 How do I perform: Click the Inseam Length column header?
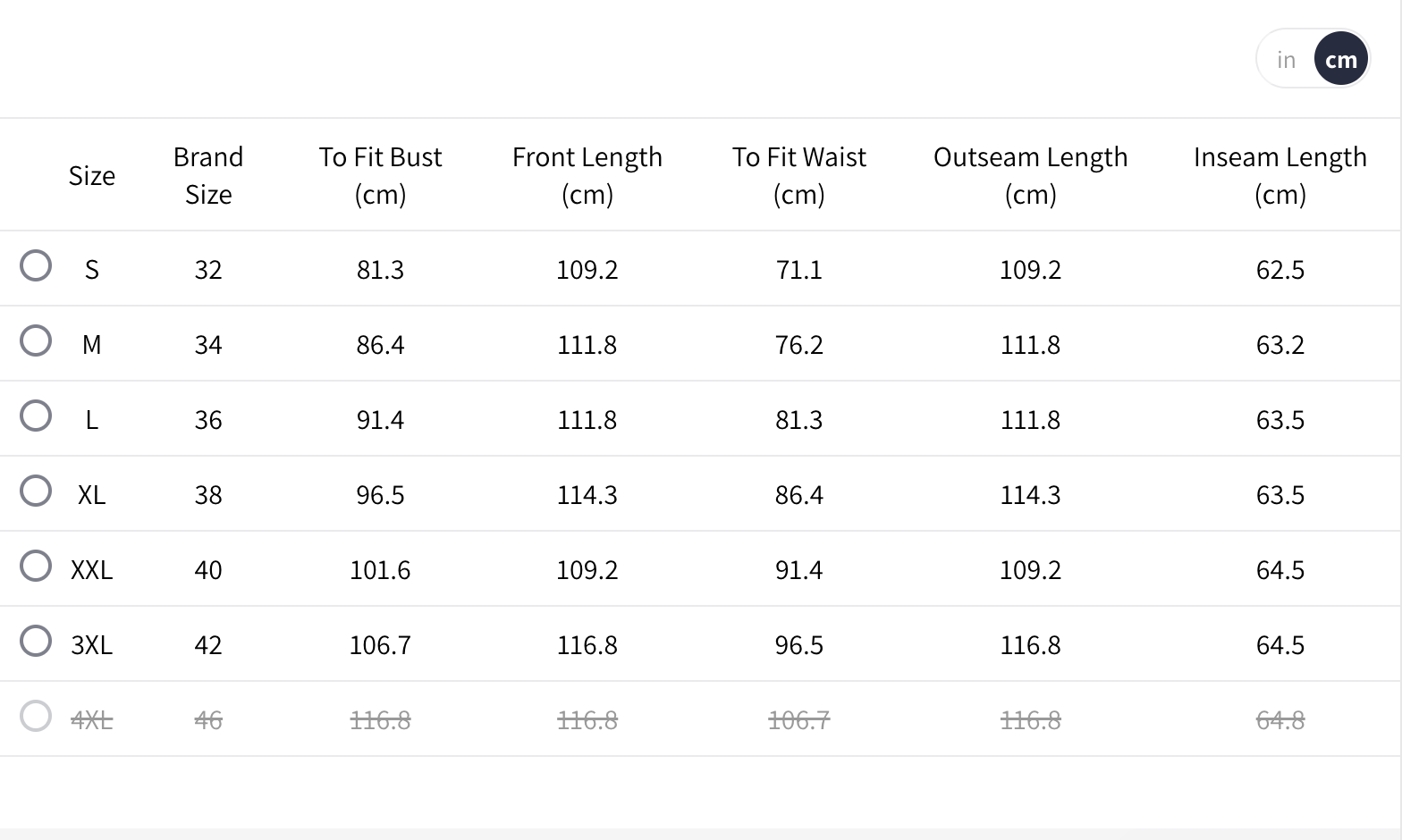(x=1280, y=175)
